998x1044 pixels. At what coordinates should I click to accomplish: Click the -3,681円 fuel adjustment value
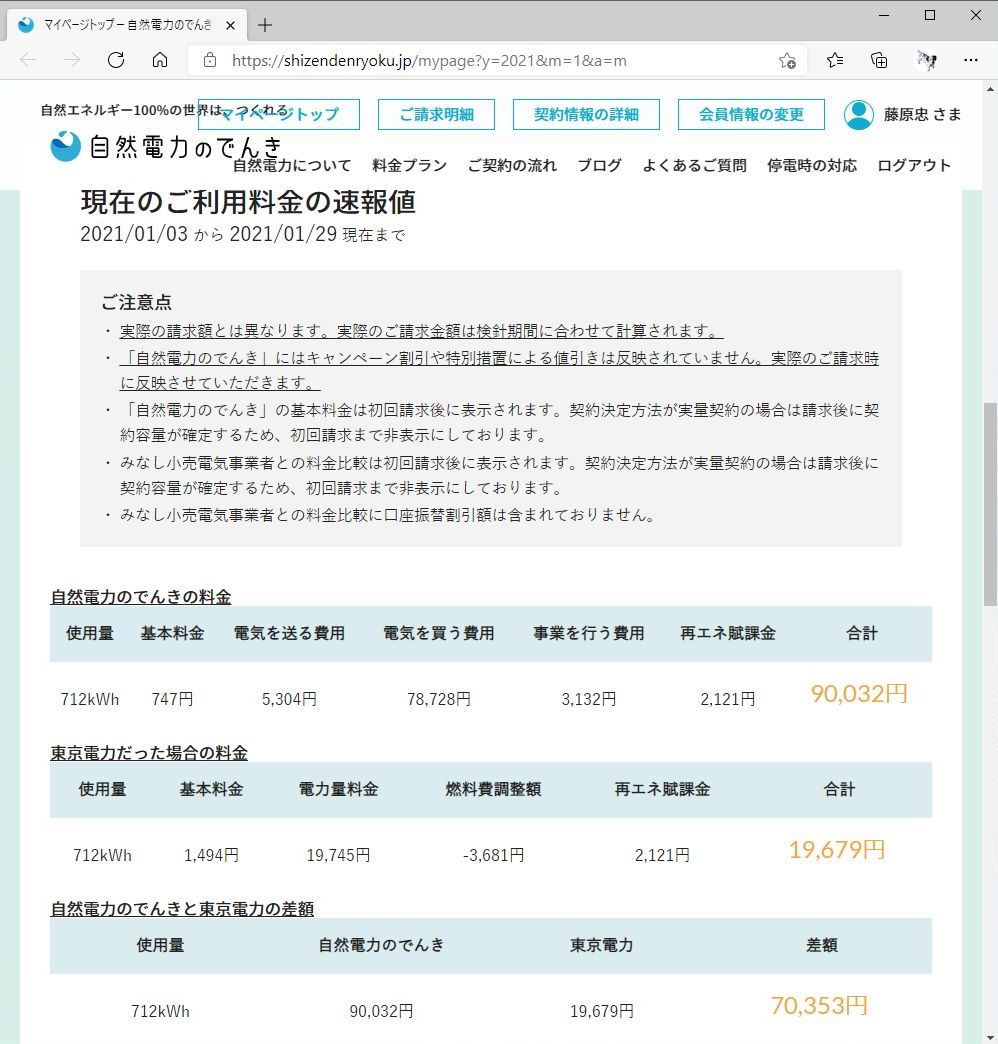coord(493,855)
